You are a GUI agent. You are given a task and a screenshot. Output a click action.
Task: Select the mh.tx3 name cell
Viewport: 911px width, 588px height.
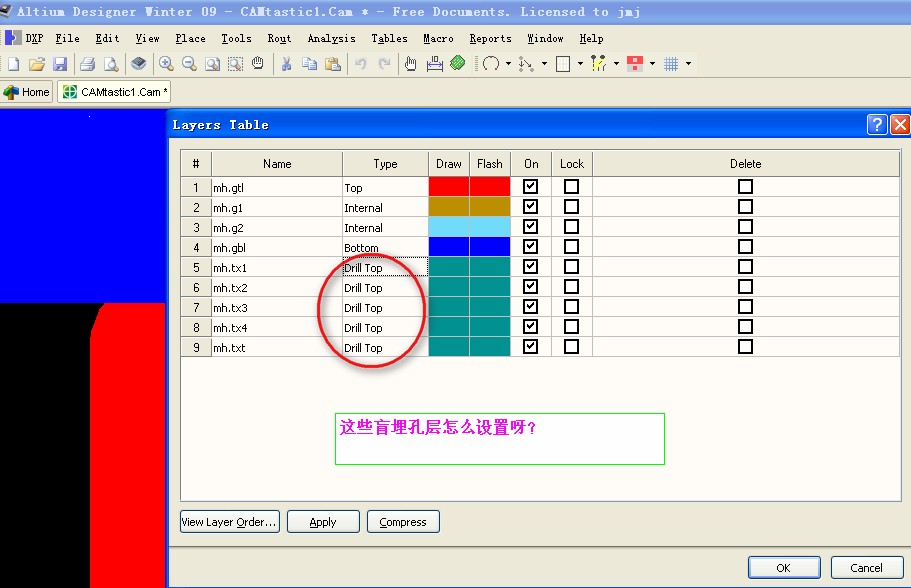pyautogui.click(x=277, y=307)
